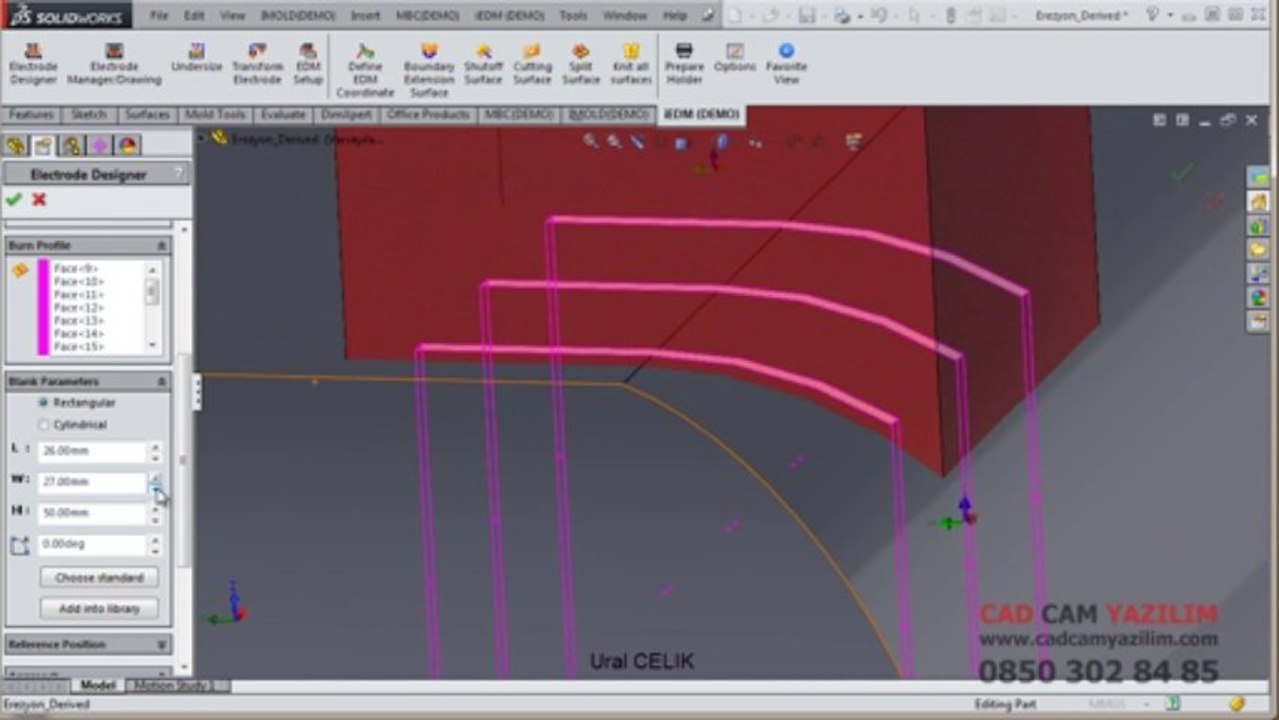
Task: Expand FeatureManager tree for Erezyon_Derived
Action: [x=200, y=139]
